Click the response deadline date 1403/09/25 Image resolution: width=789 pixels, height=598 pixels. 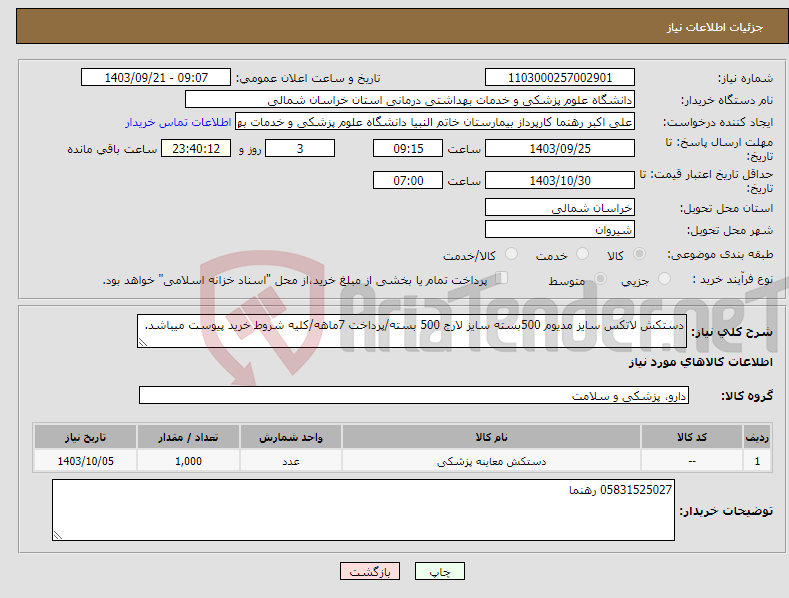(560, 148)
